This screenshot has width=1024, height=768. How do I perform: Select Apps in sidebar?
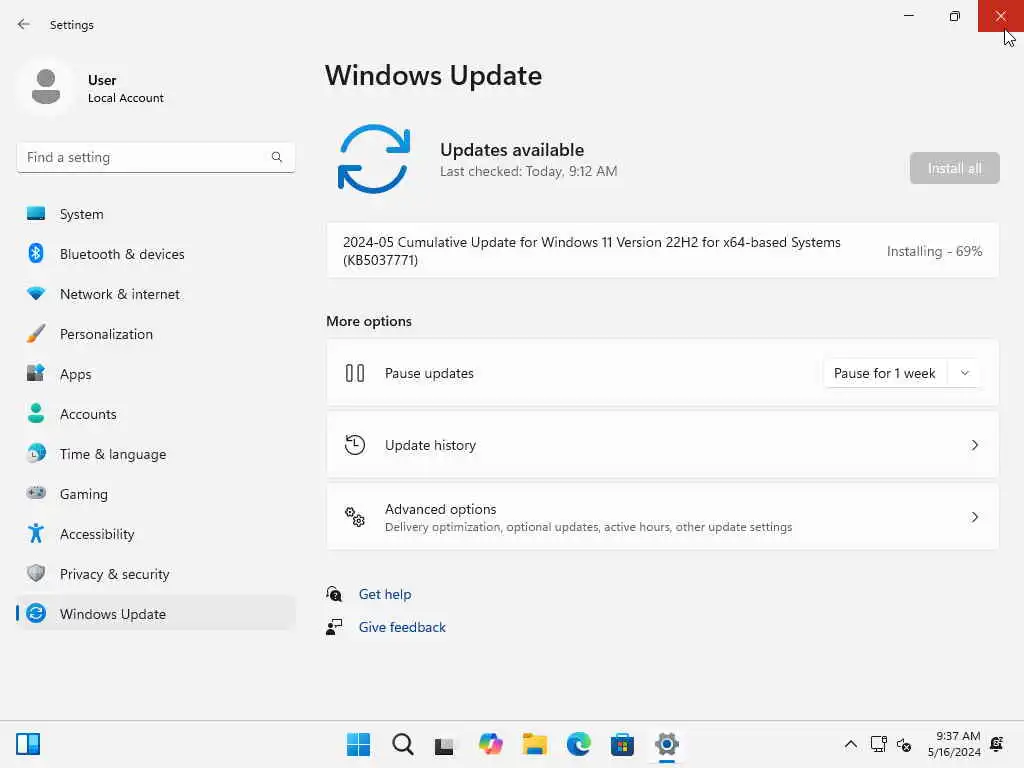point(155,374)
